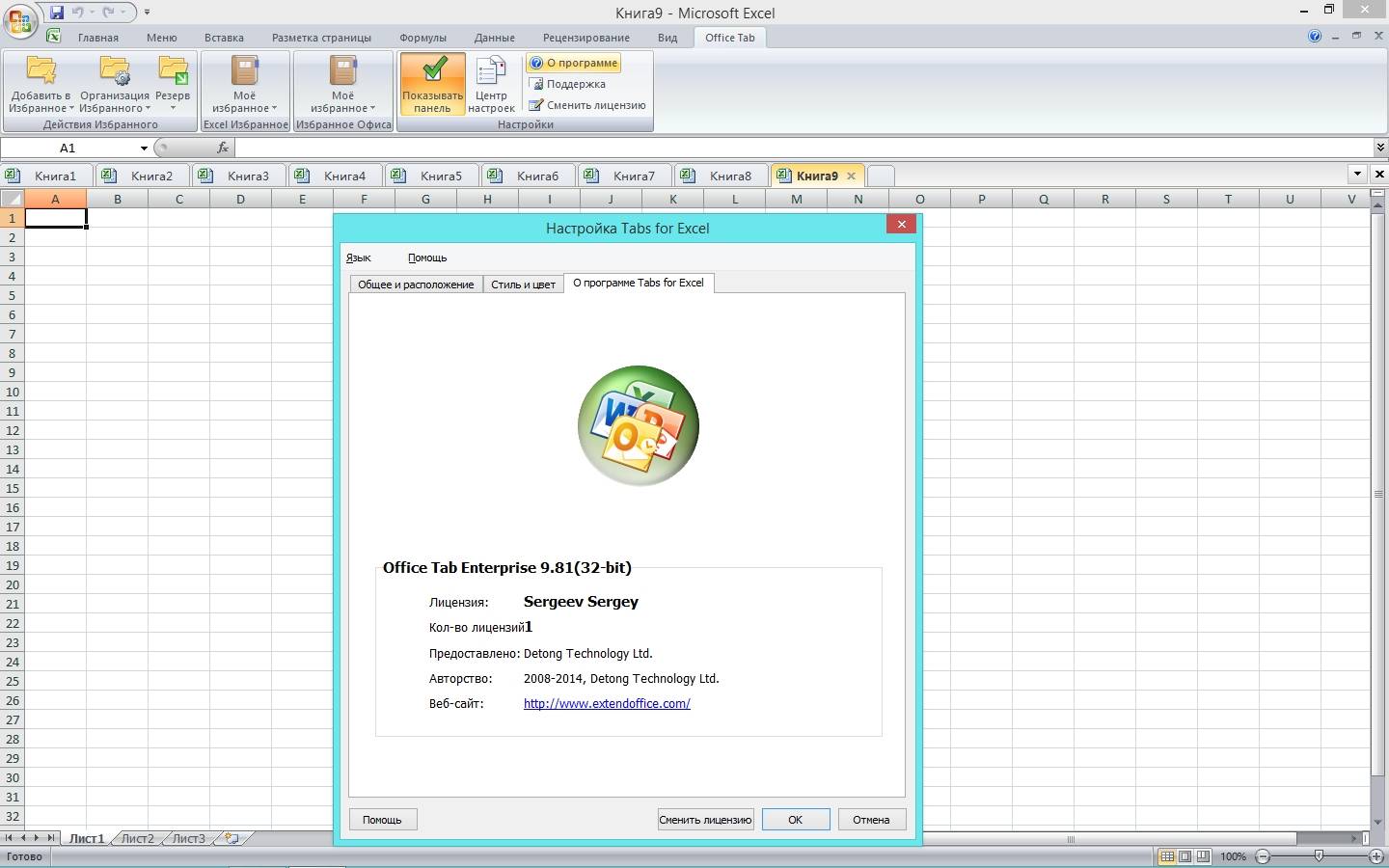
Task: Click the Резерв ribbon icon
Action: tap(173, 83)
